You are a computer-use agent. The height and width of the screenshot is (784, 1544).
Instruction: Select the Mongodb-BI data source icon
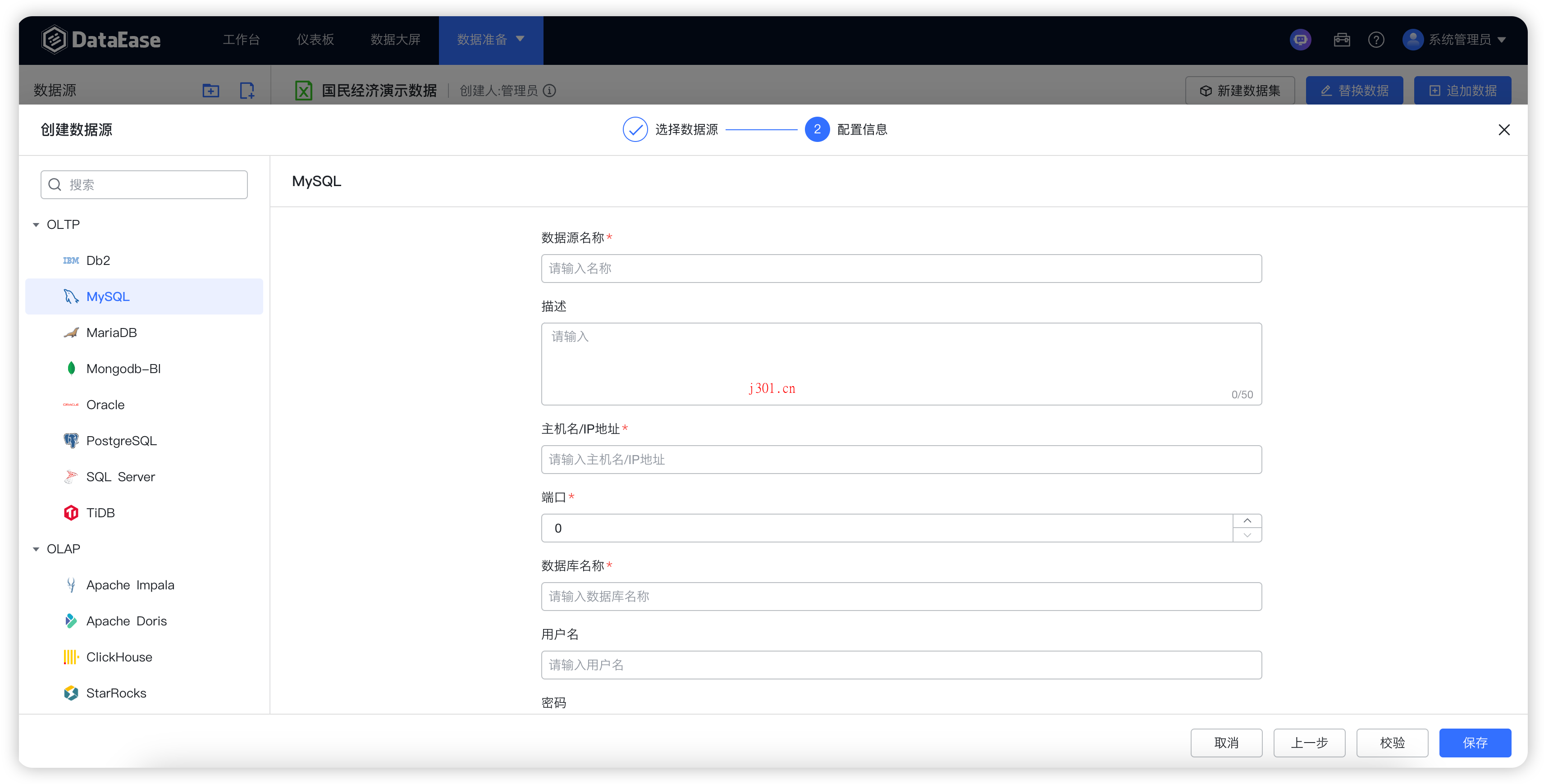(x=71, y=369)
